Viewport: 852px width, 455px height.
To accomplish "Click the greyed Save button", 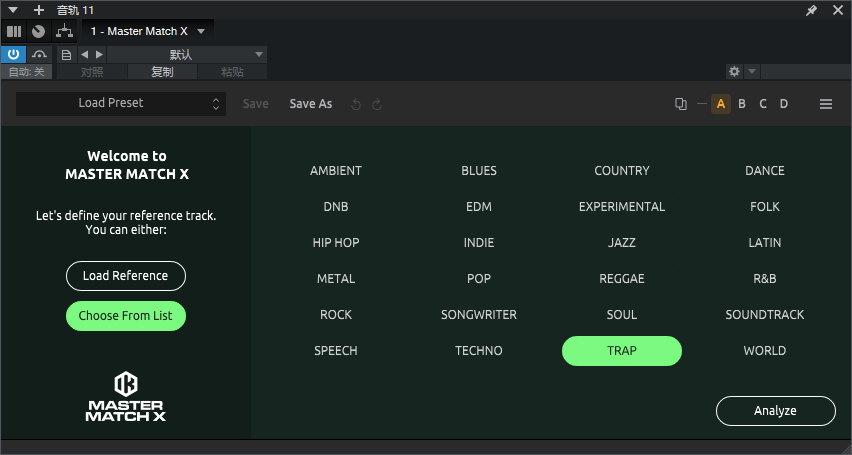I will point(255,104).
